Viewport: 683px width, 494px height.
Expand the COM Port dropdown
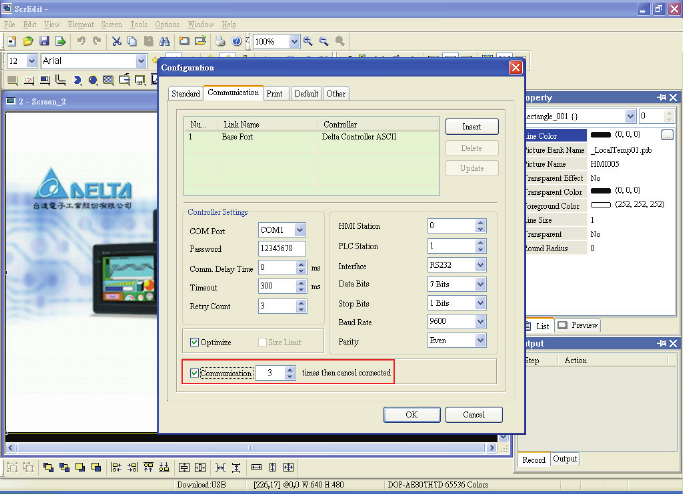(299, 229)
